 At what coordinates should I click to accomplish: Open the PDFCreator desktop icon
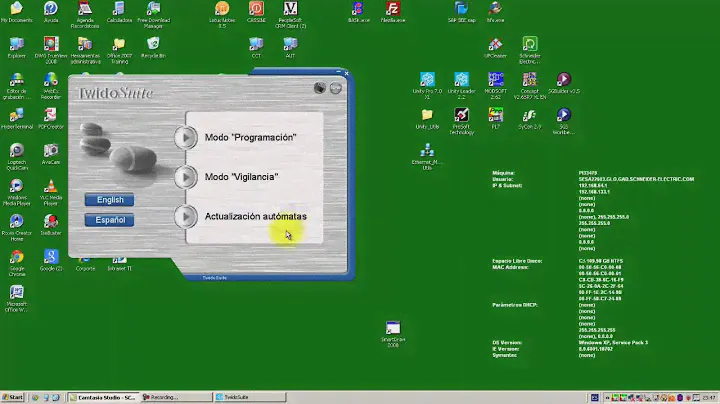pyautogui.click(x=50, y=116)
